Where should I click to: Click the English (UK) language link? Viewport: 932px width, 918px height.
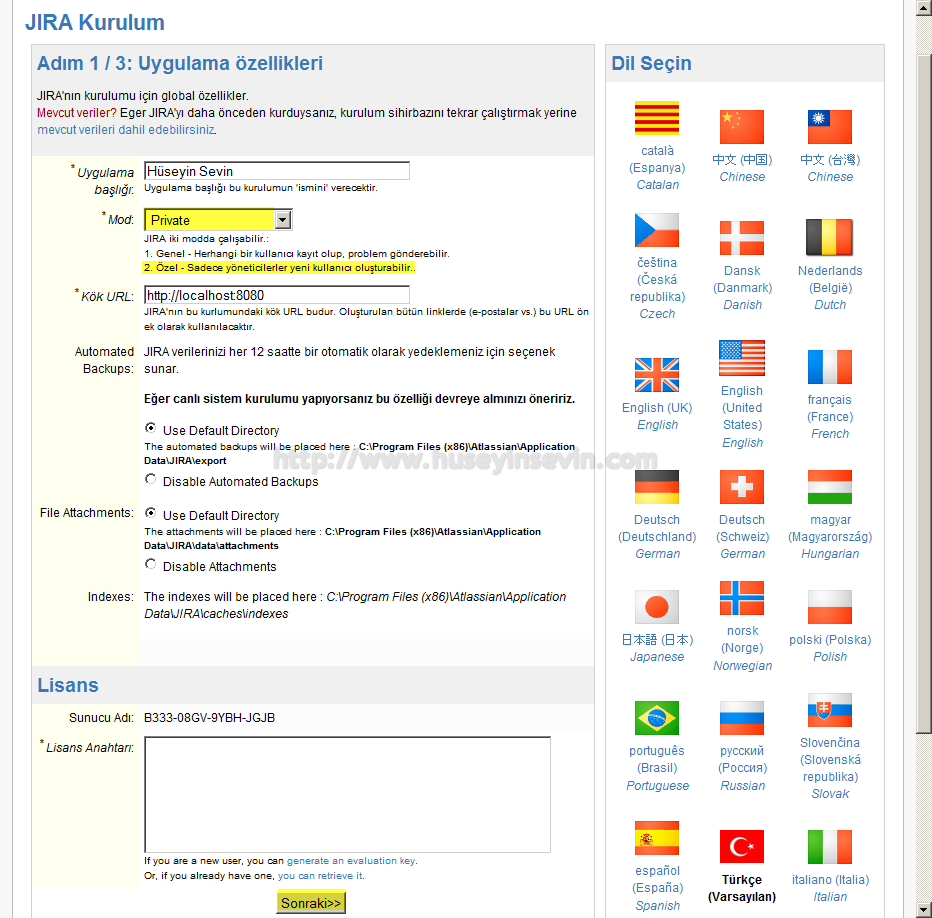point(657,408)
